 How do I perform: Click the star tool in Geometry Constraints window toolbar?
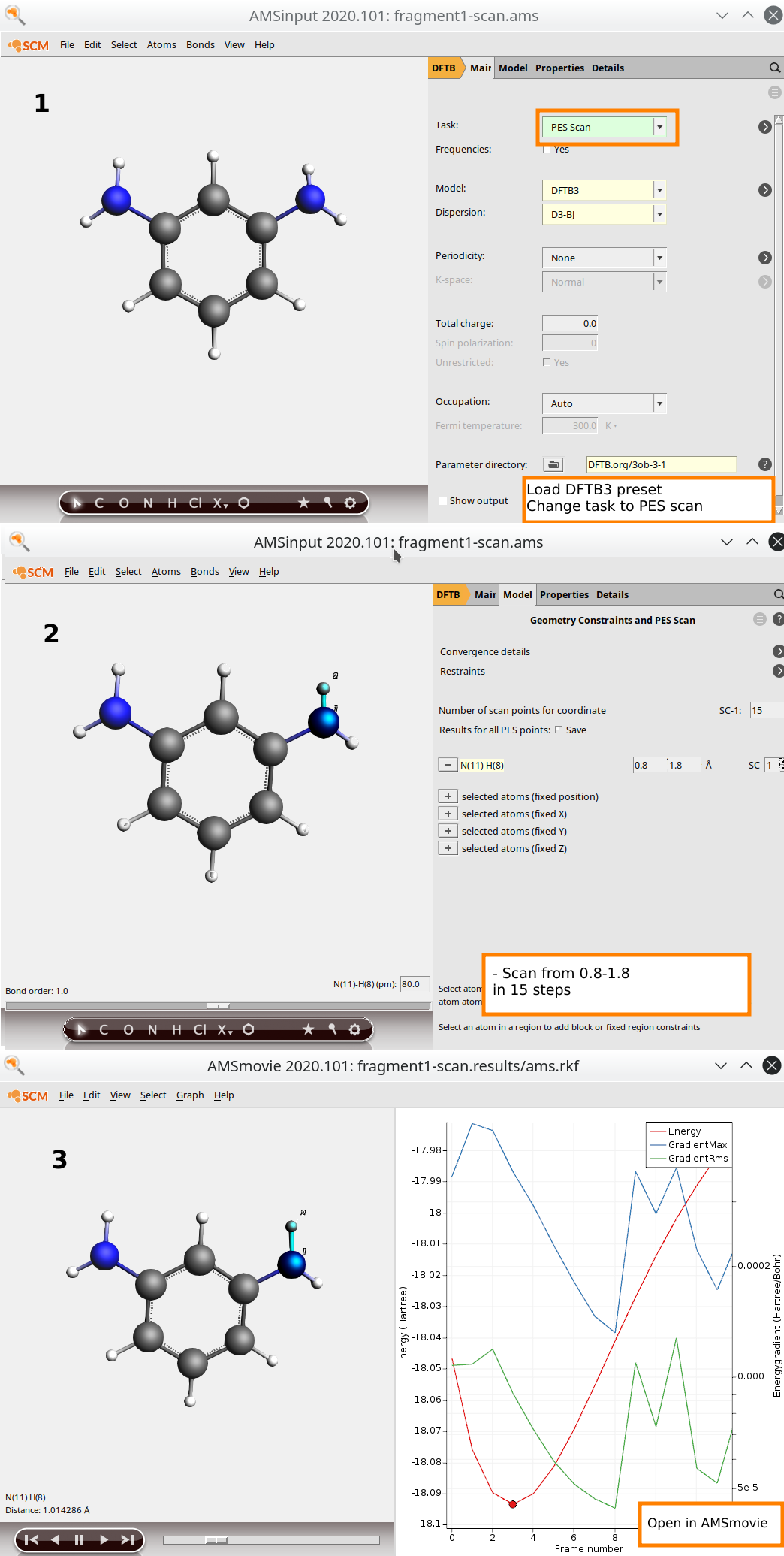tap(308, 1029)
